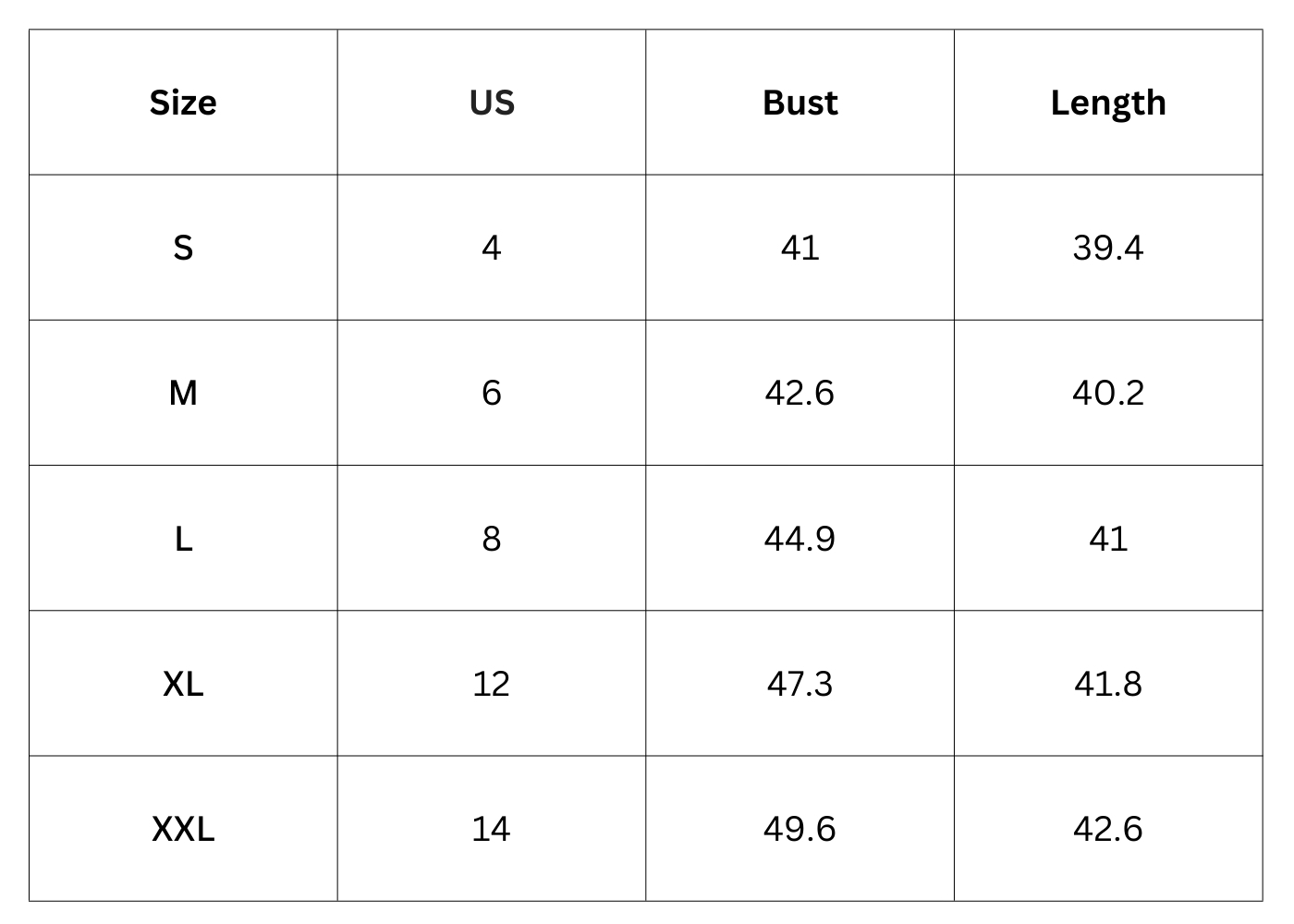The image size is (1294, 924).
Task: Click US size 12 cell
Action: tap(491, 684)
